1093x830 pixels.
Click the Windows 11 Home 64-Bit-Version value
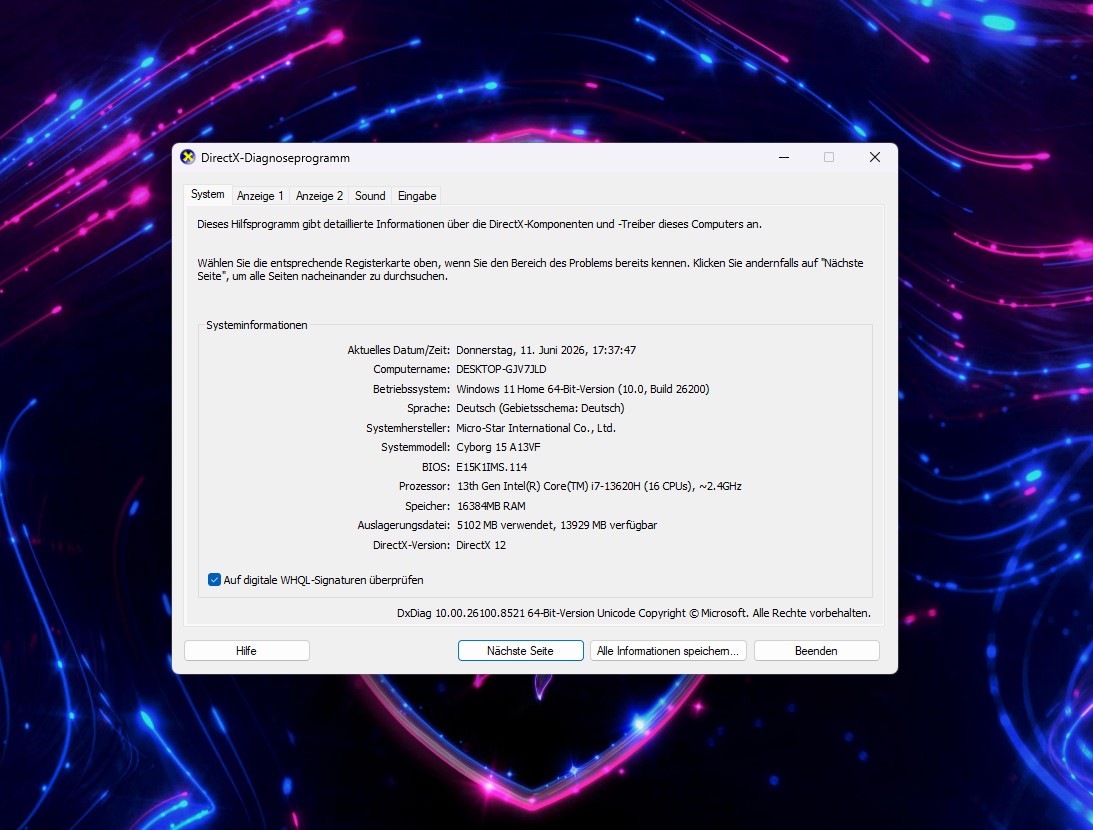pos(583,390)
